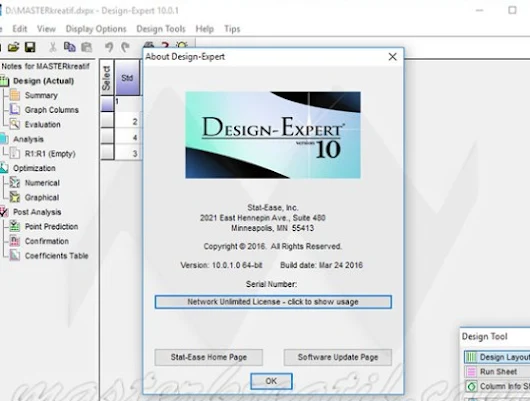Click the Print icon in toolbar
Screen dimensions: 530x401
coord(149,45)
